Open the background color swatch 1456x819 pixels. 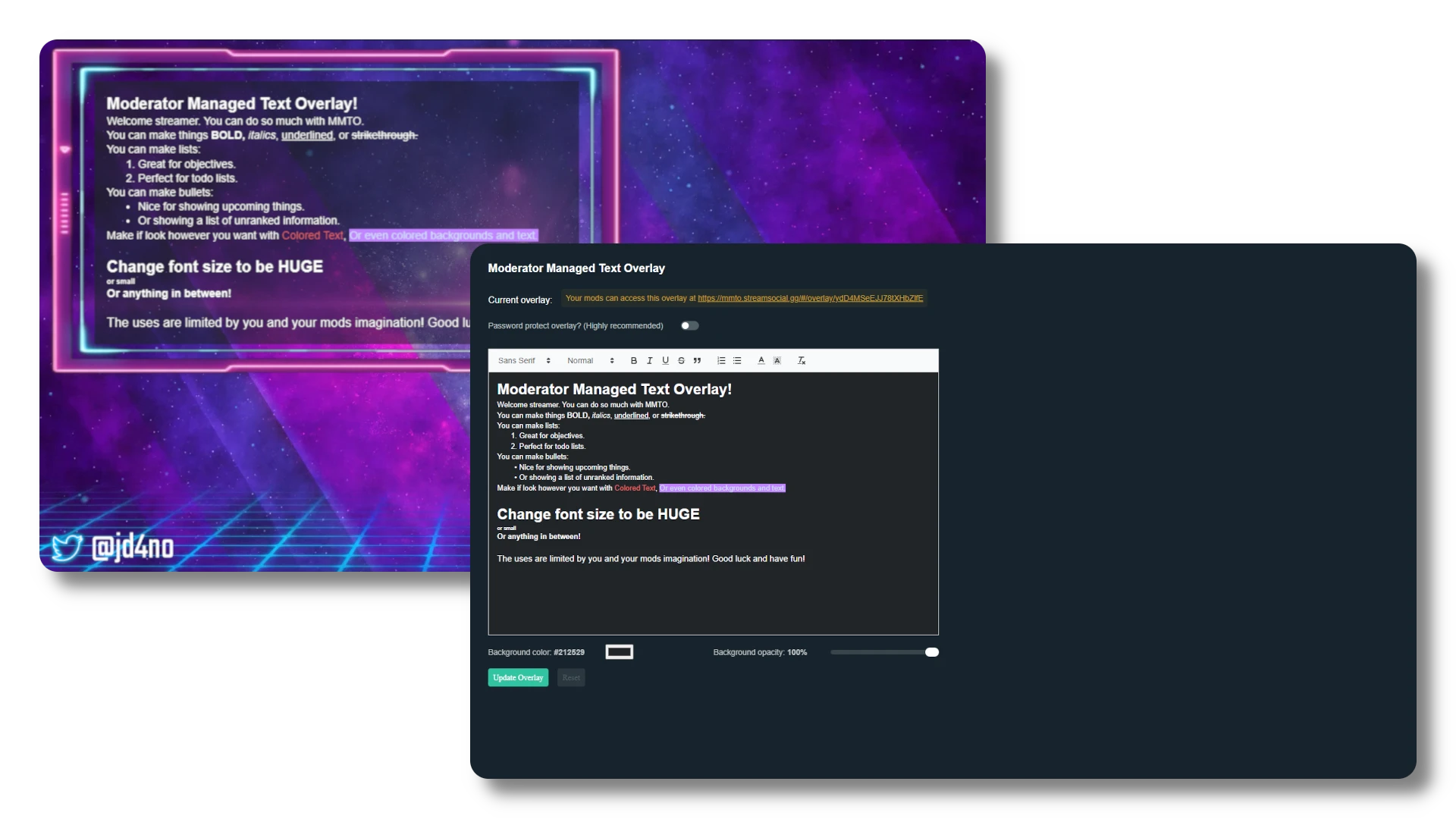(x=620, y=652)
